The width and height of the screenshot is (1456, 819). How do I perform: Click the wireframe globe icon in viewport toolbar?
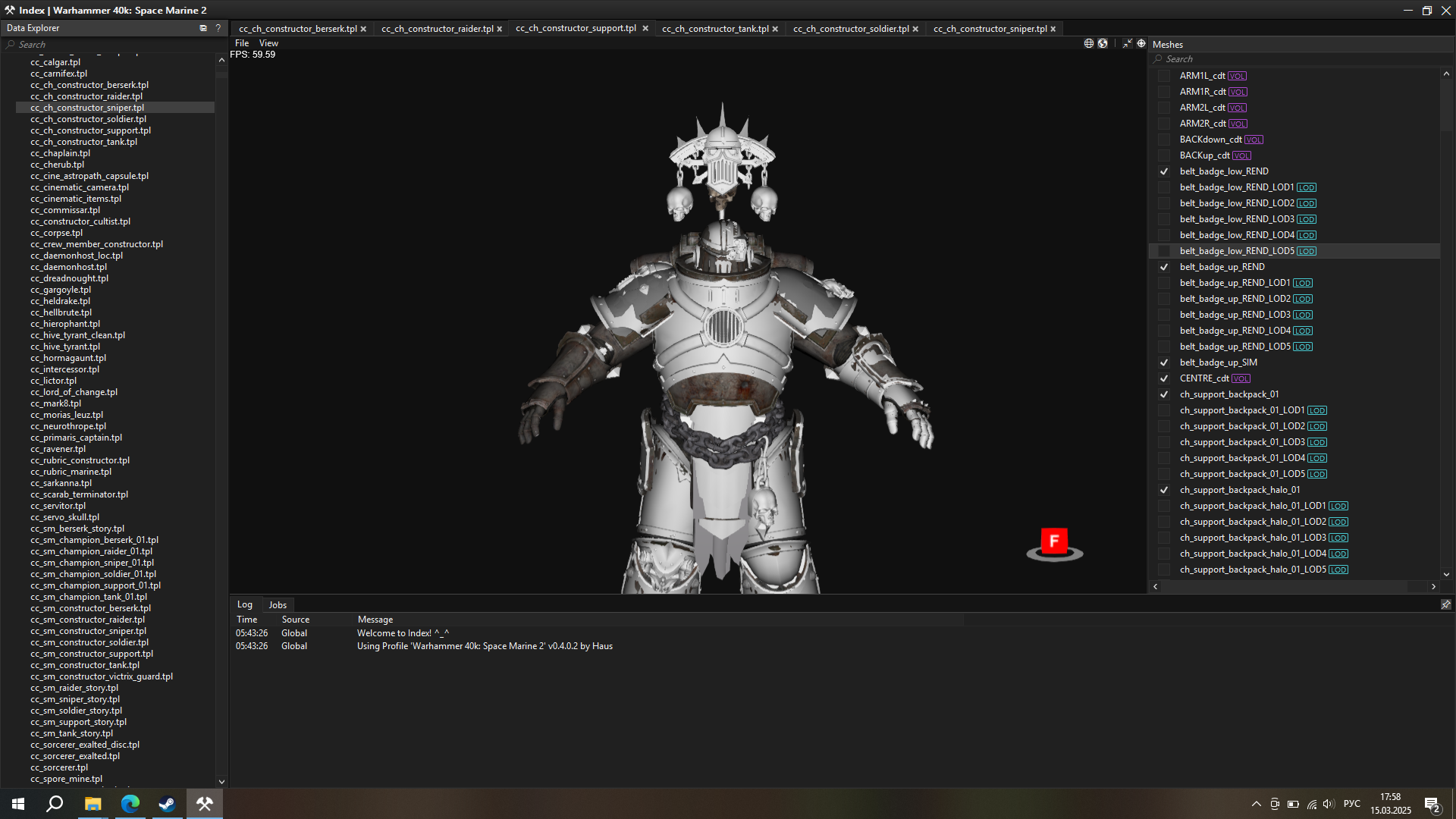(1089, 43)
